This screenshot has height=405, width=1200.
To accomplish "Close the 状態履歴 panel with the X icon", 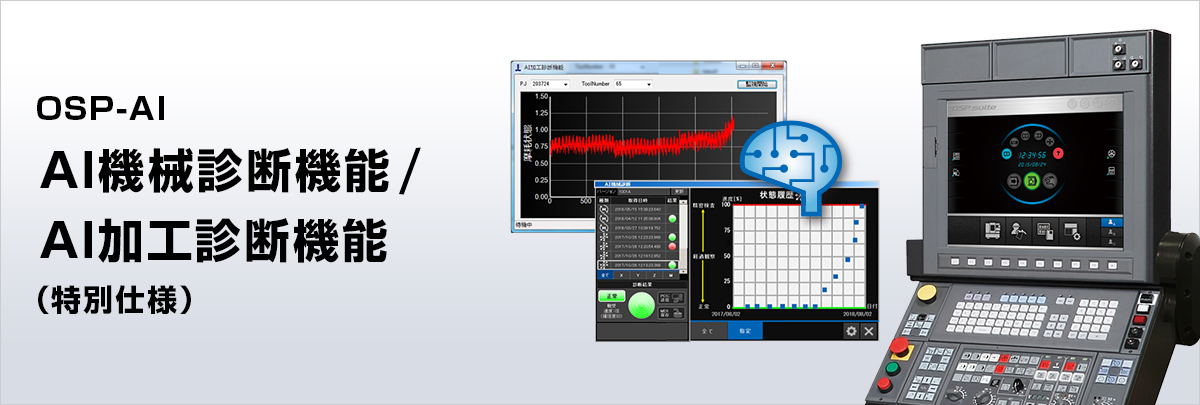I will [870, 331].
